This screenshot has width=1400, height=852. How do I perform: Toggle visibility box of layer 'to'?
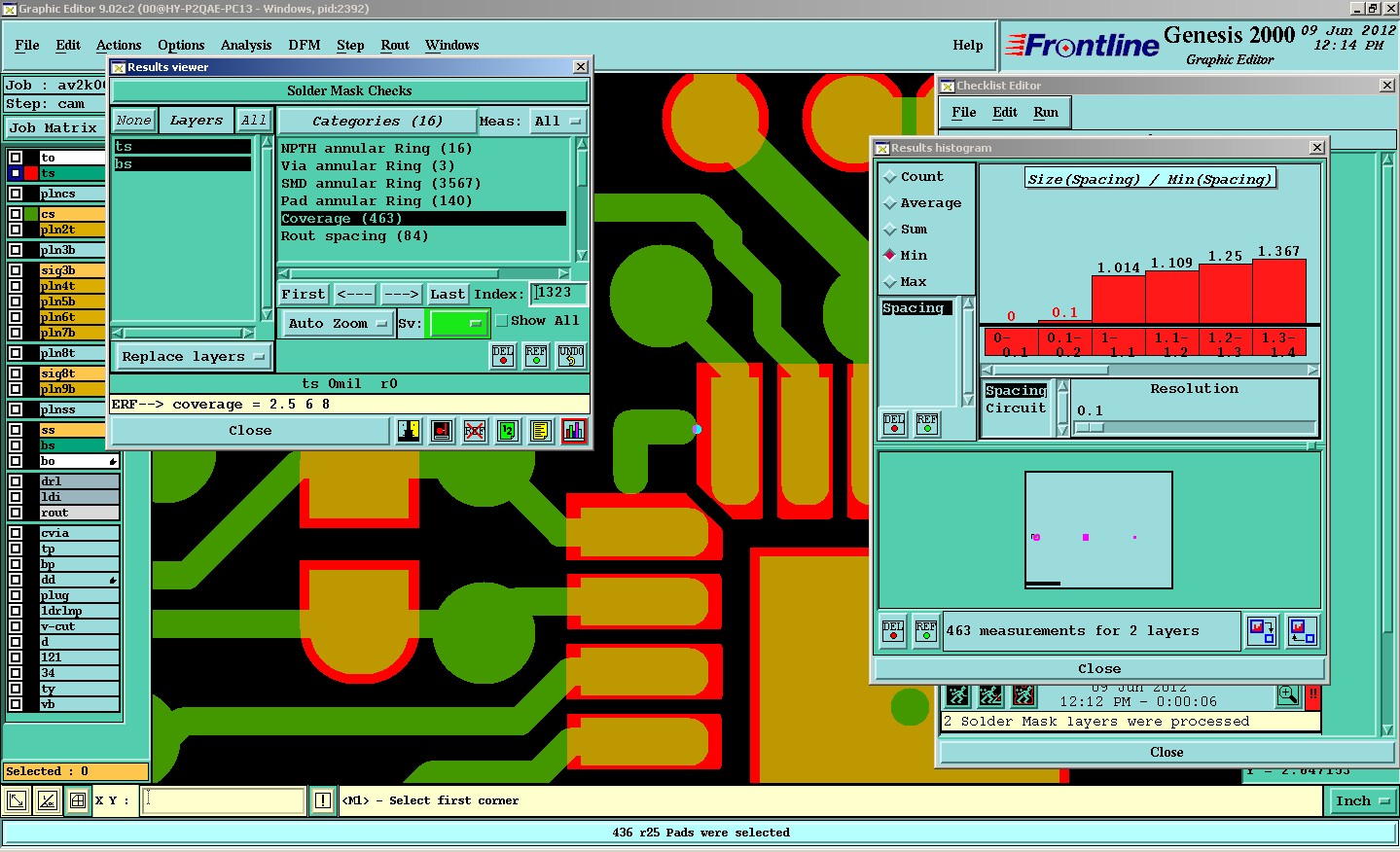point(17,158)
